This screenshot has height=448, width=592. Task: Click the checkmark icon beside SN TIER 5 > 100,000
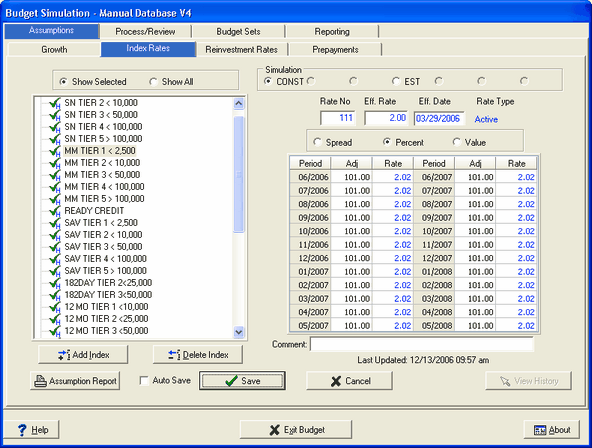[55, 140]
